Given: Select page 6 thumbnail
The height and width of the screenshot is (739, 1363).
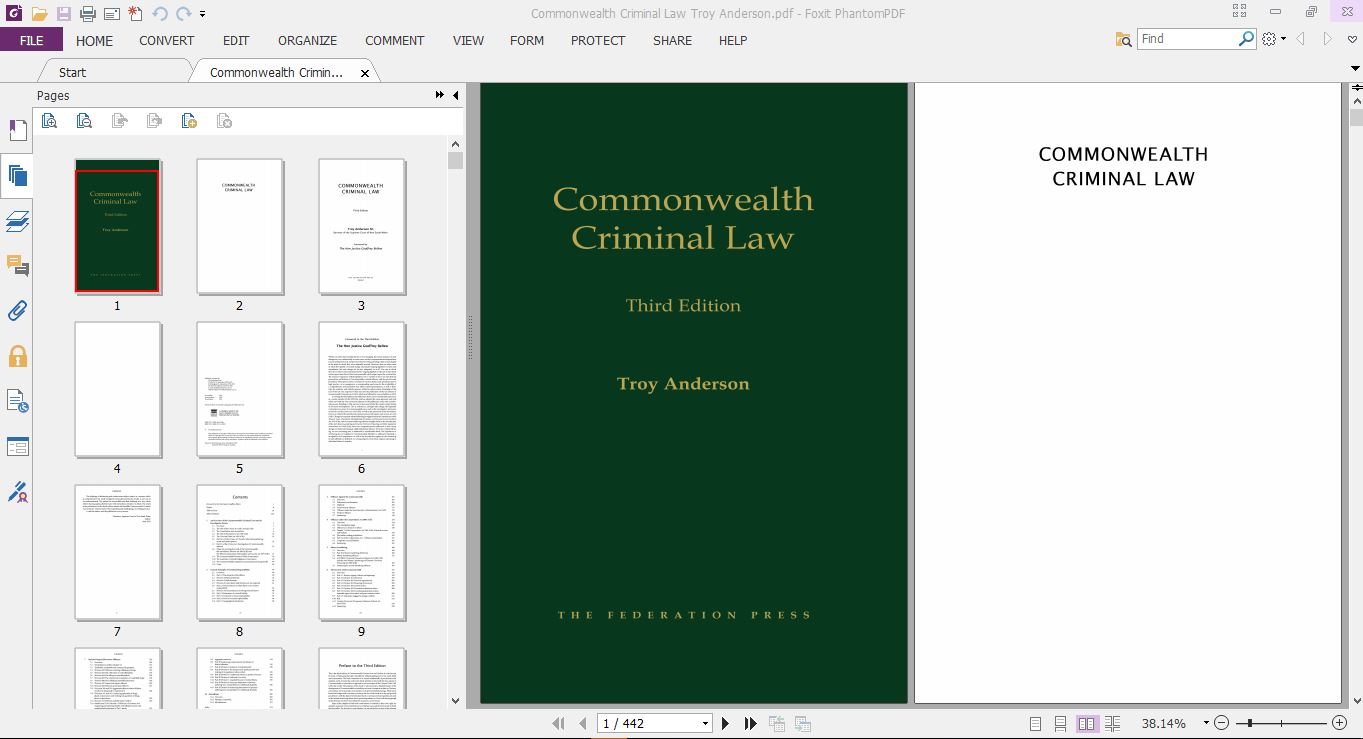Looking at the screenshot, I should point(362,389).
